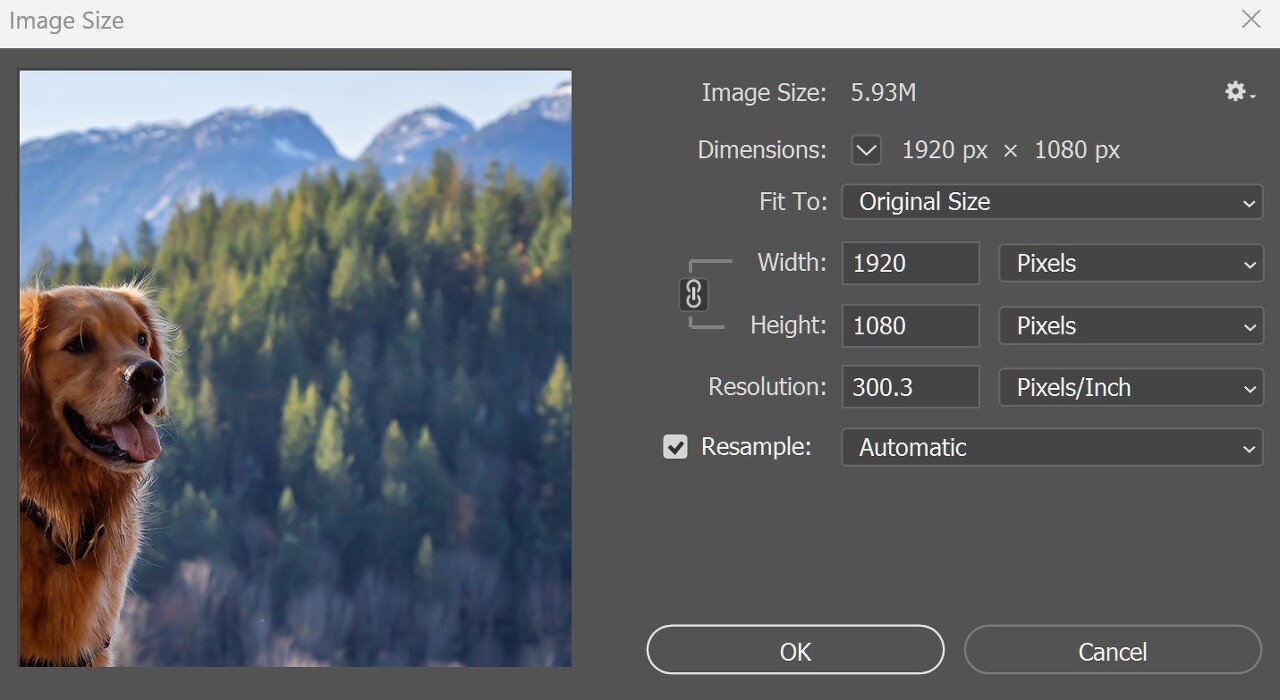Click the Resolution label
Viewport: 1280px width, 700px height.
point(768,387)
